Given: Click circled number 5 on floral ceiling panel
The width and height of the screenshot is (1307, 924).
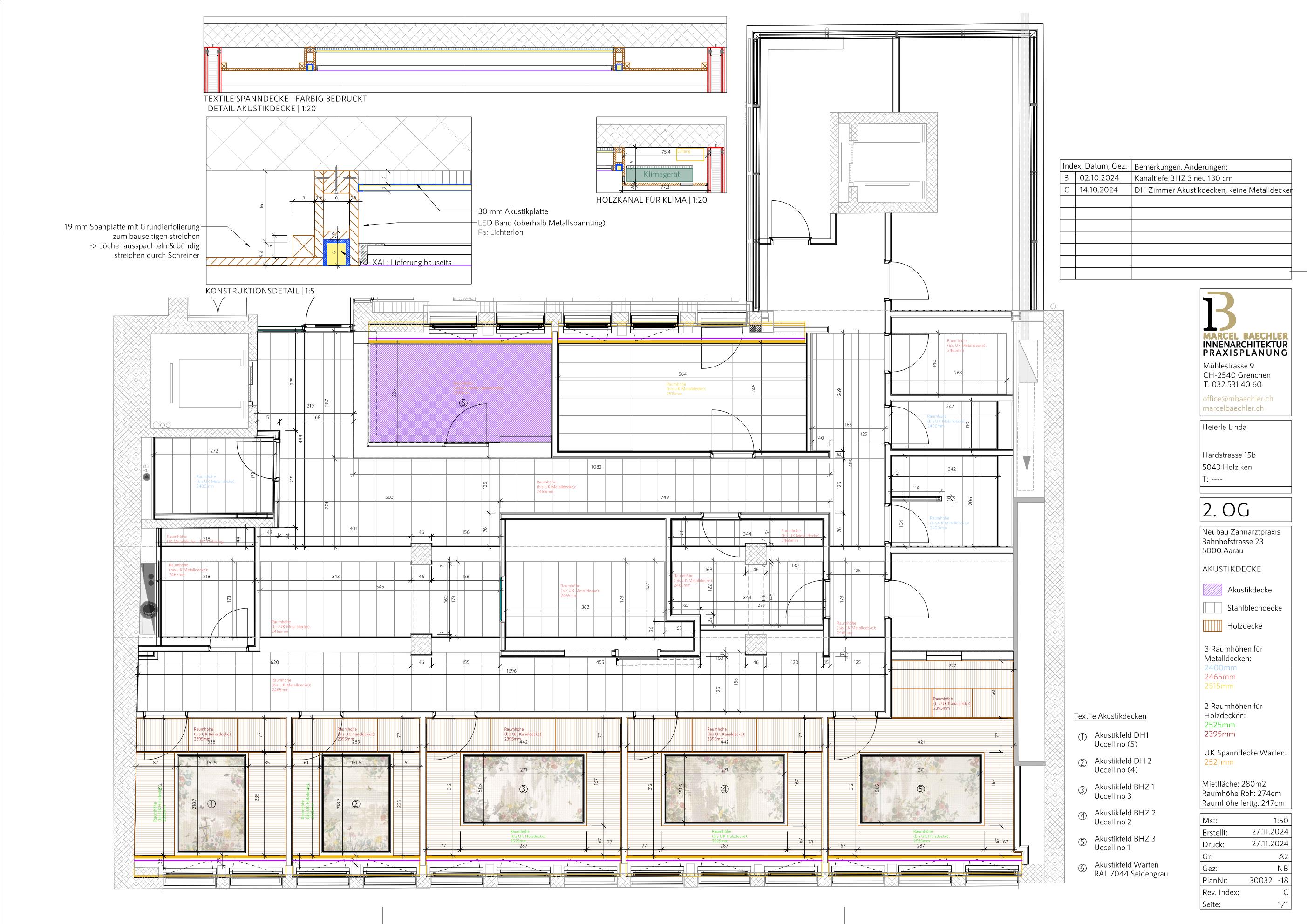Looking at the screenshot, I should [920, 789].
